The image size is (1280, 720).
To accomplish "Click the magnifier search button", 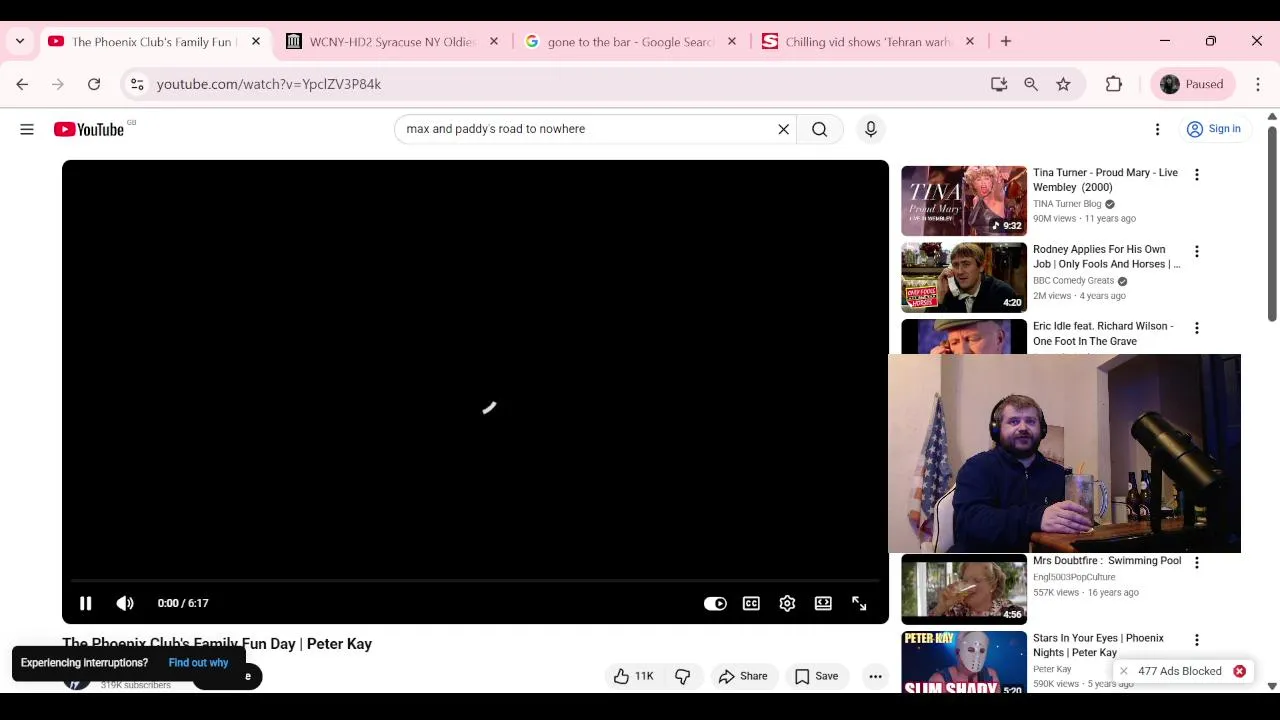I will point(819,129).
